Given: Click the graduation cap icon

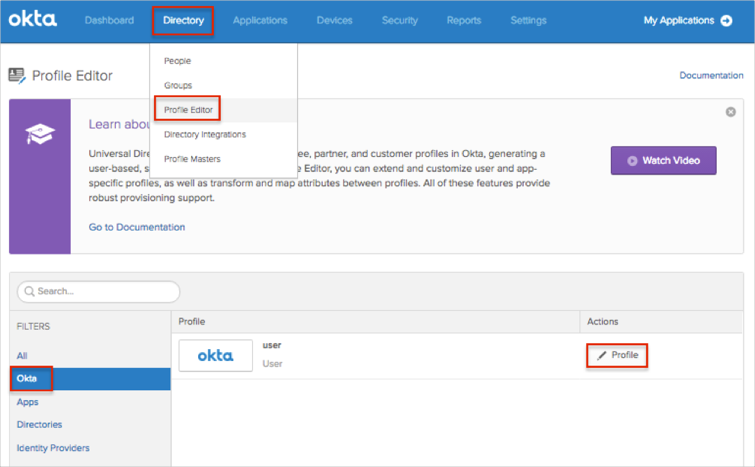Looking at the screenshot, I should pos(40,136).
